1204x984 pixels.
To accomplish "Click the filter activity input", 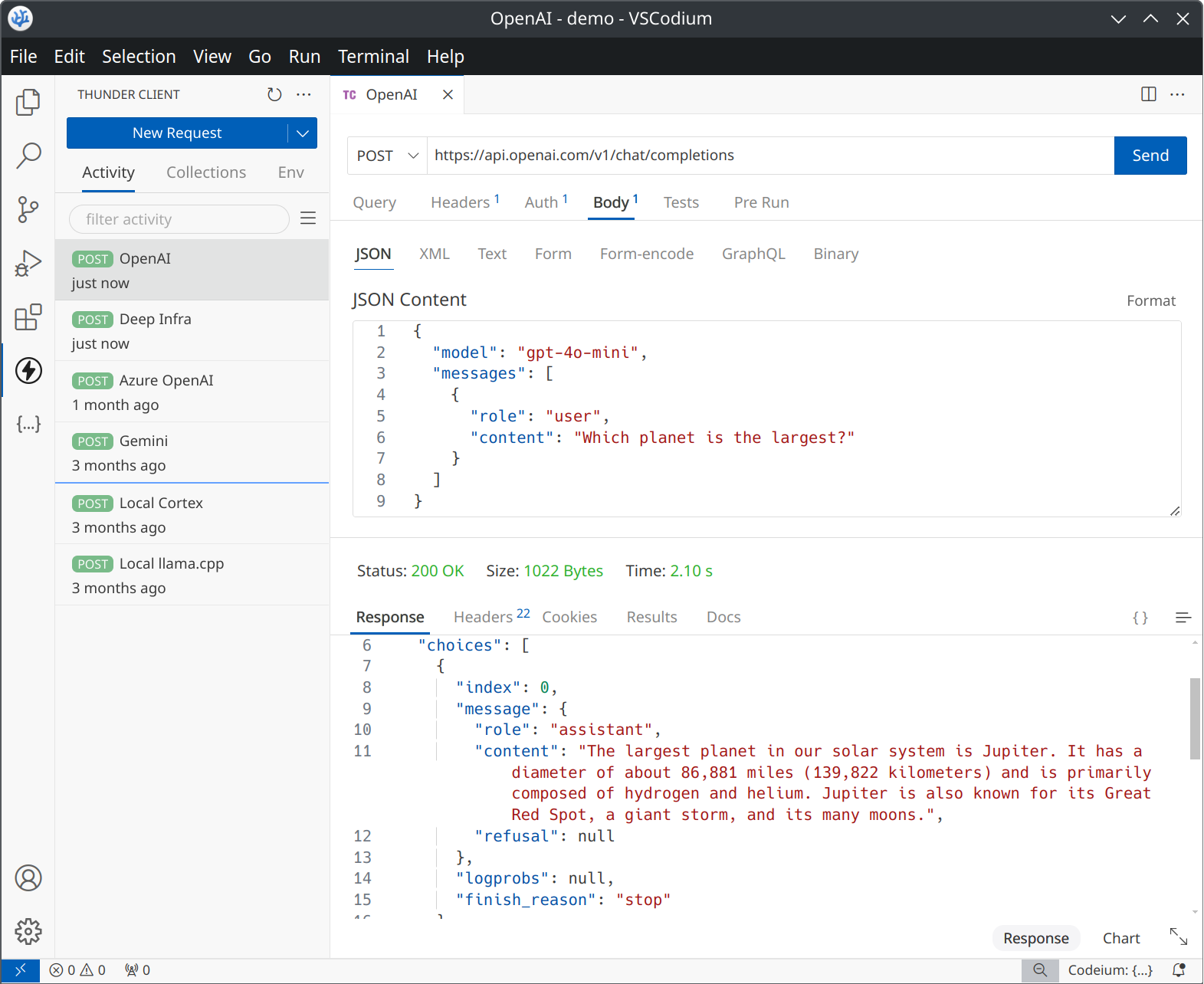I will pyautogui.click(x=179, y=219).
